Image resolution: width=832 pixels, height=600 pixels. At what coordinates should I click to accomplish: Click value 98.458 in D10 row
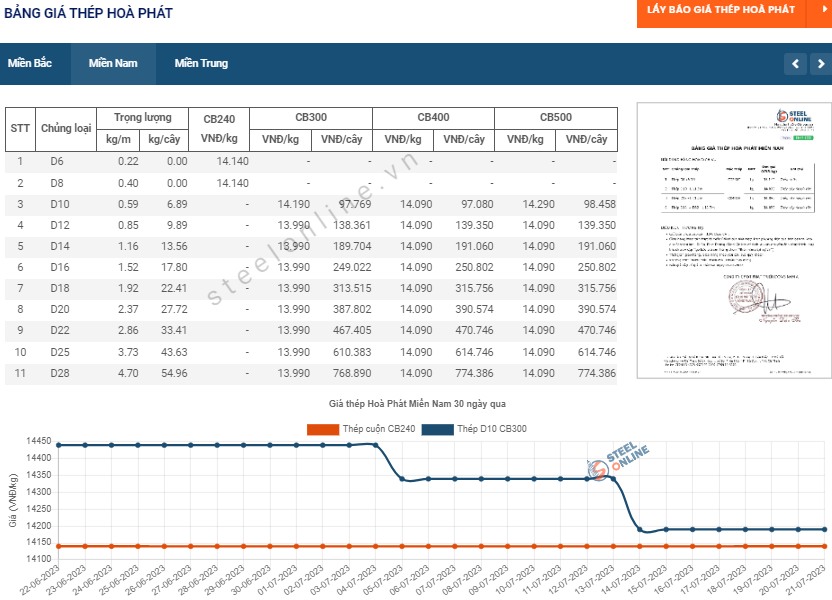[x=600, y=204]
